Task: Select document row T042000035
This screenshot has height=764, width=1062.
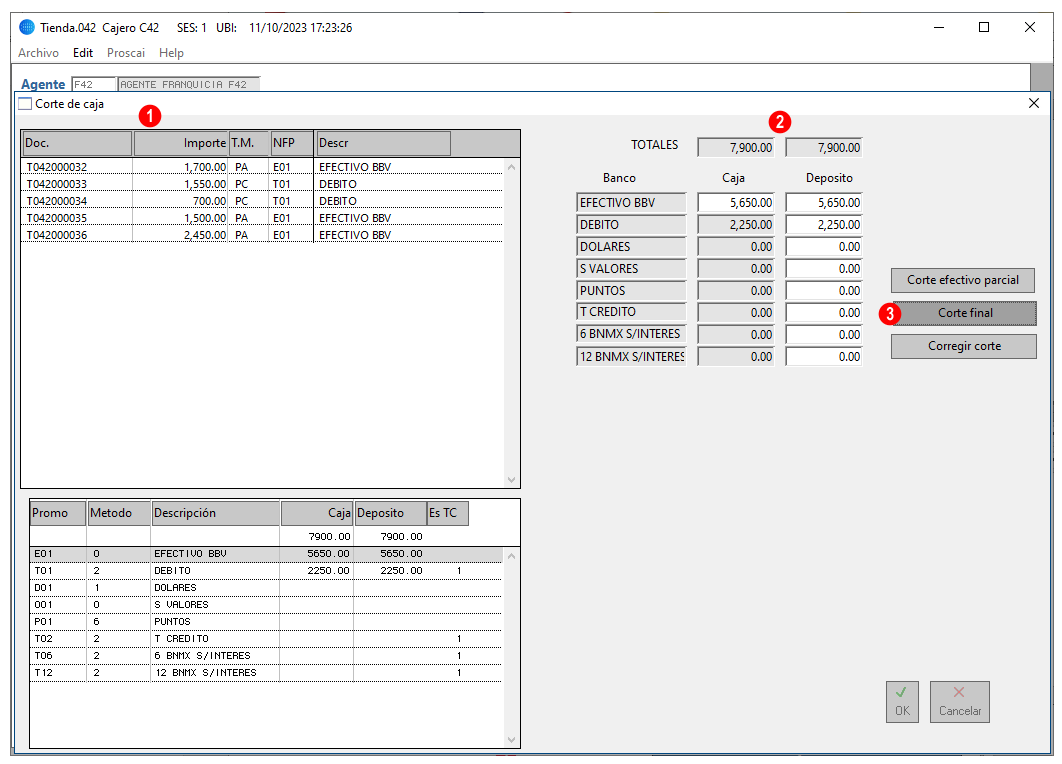Action: pyautogui.click(x=264, y=217)
